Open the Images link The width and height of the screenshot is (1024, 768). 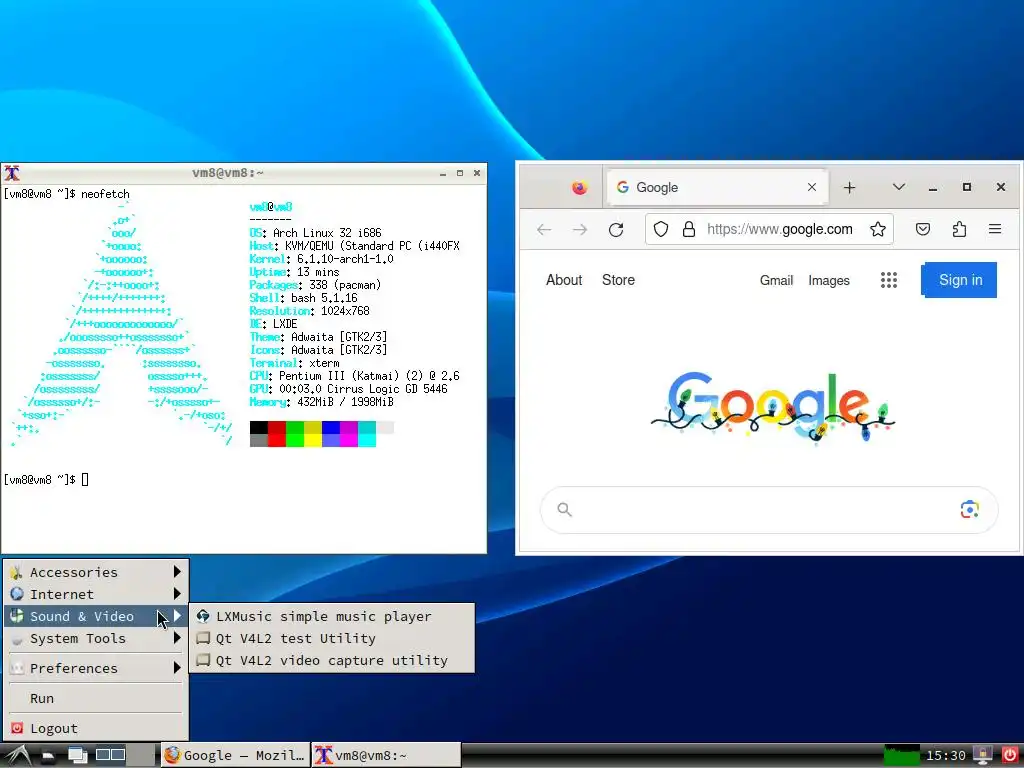(829, 281)
